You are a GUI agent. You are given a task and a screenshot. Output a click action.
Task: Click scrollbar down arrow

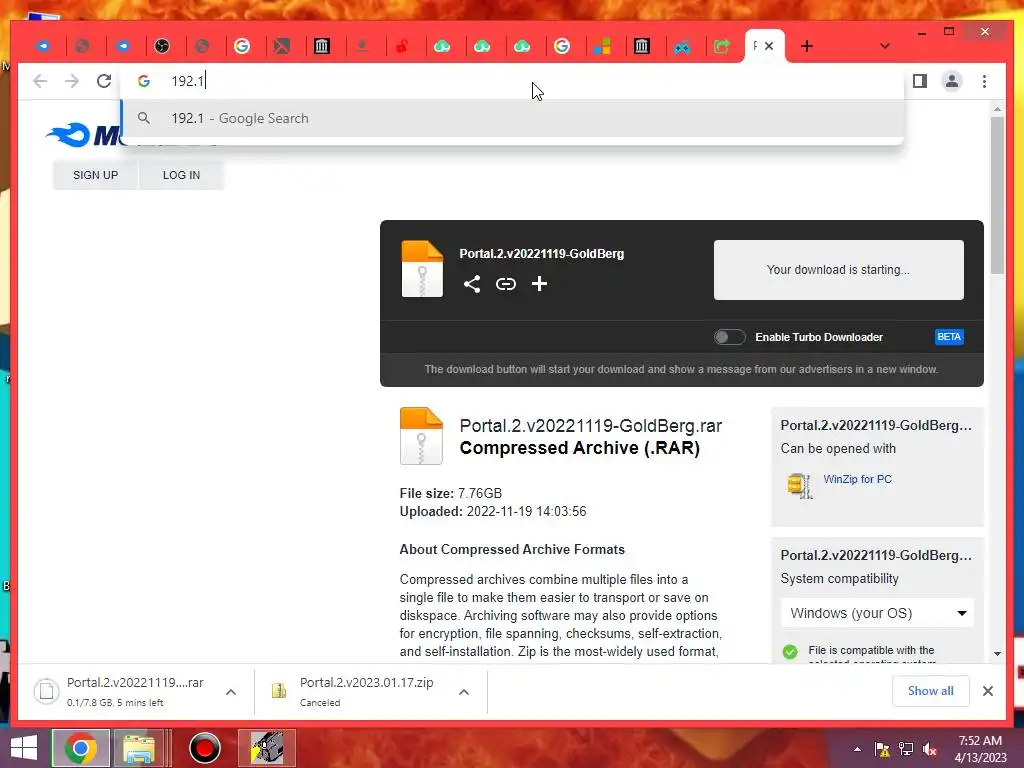click(x=997, y=653)
